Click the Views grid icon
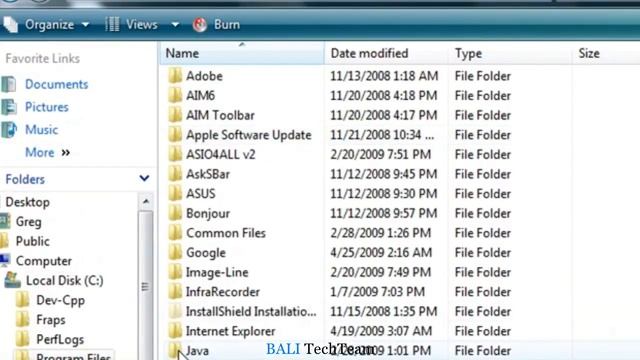Screen dimensions: 640x360 [112, 24]
